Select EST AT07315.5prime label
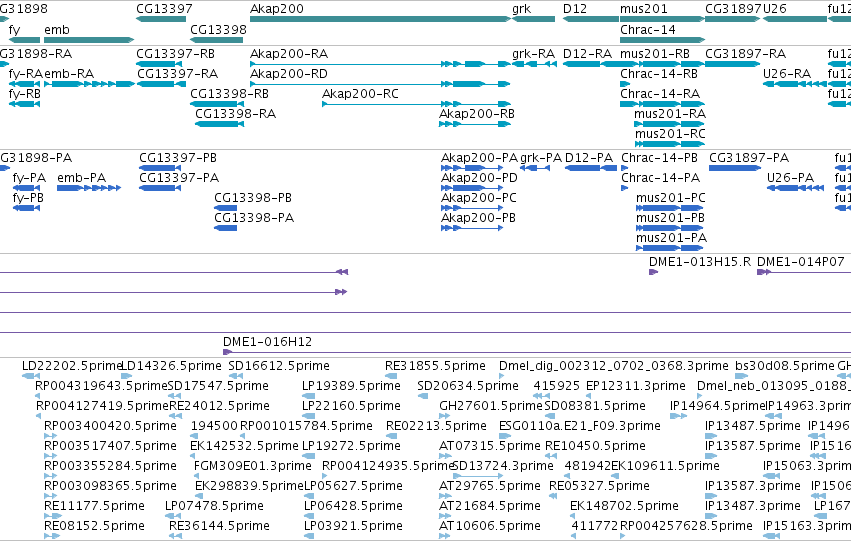 (490, 446)
